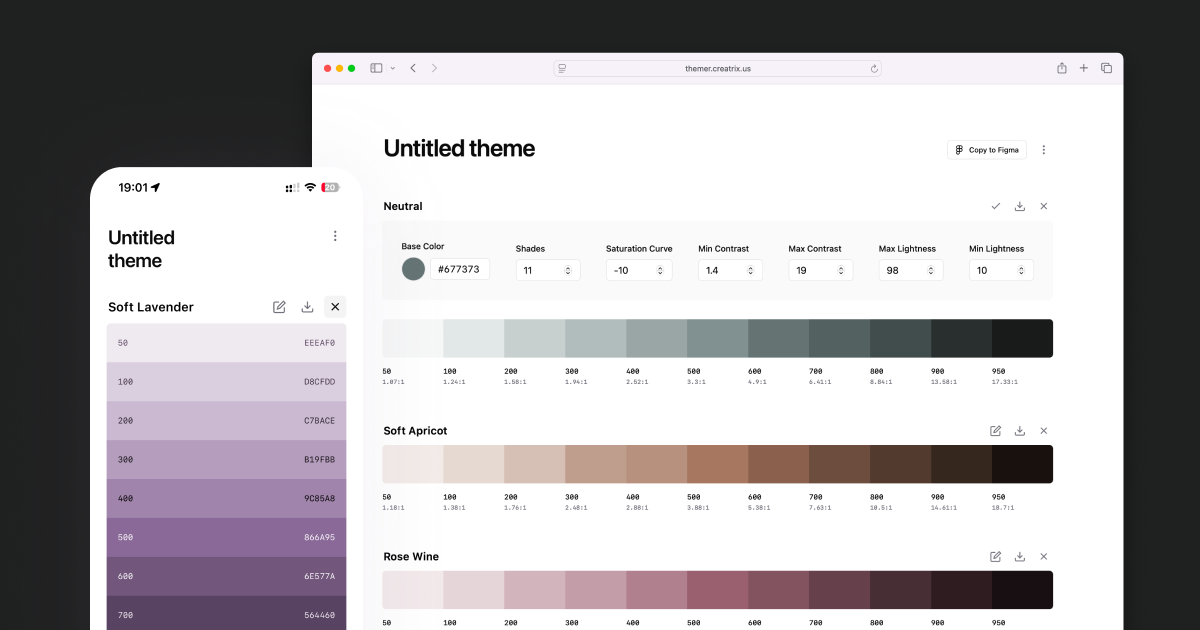Select the Soft Lavender 300 row B19FB8
Viewport: 1200px width, 630px height.
click(x=227, y=460)
